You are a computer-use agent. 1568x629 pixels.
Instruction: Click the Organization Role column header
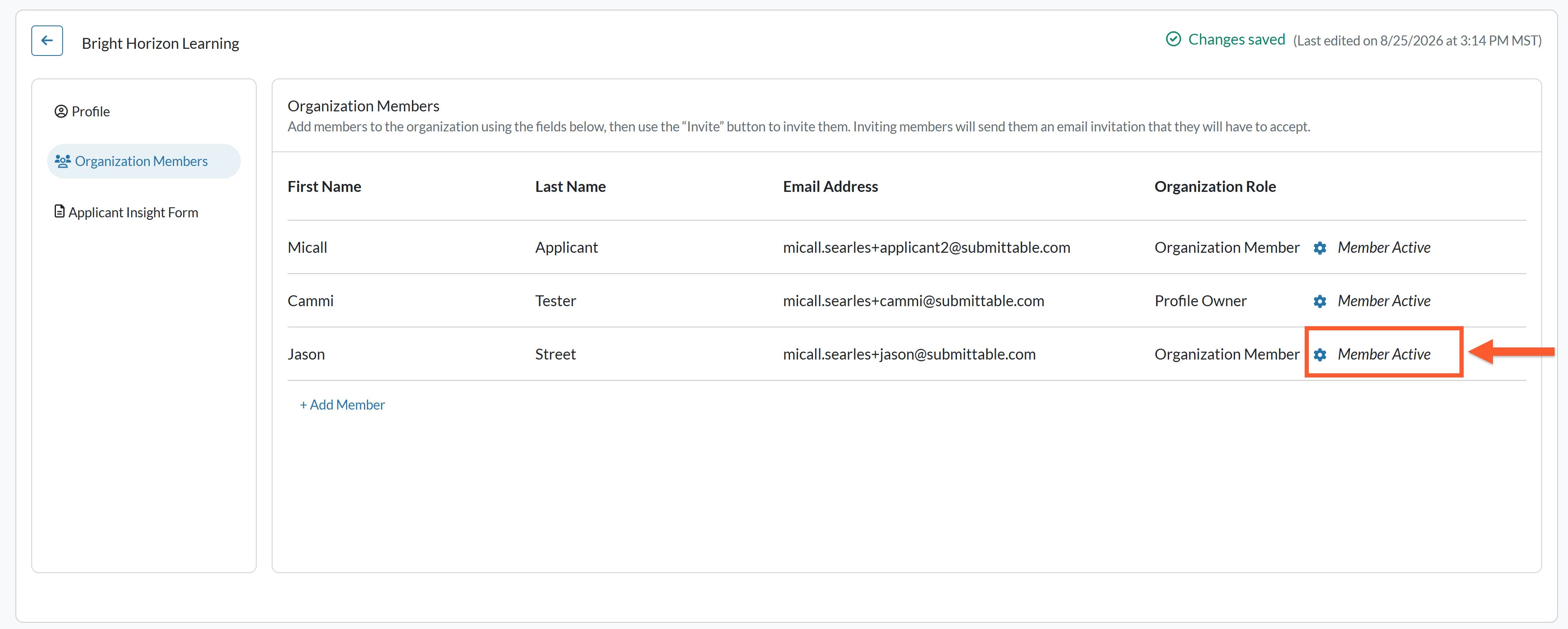click(x=1215, y=186)
